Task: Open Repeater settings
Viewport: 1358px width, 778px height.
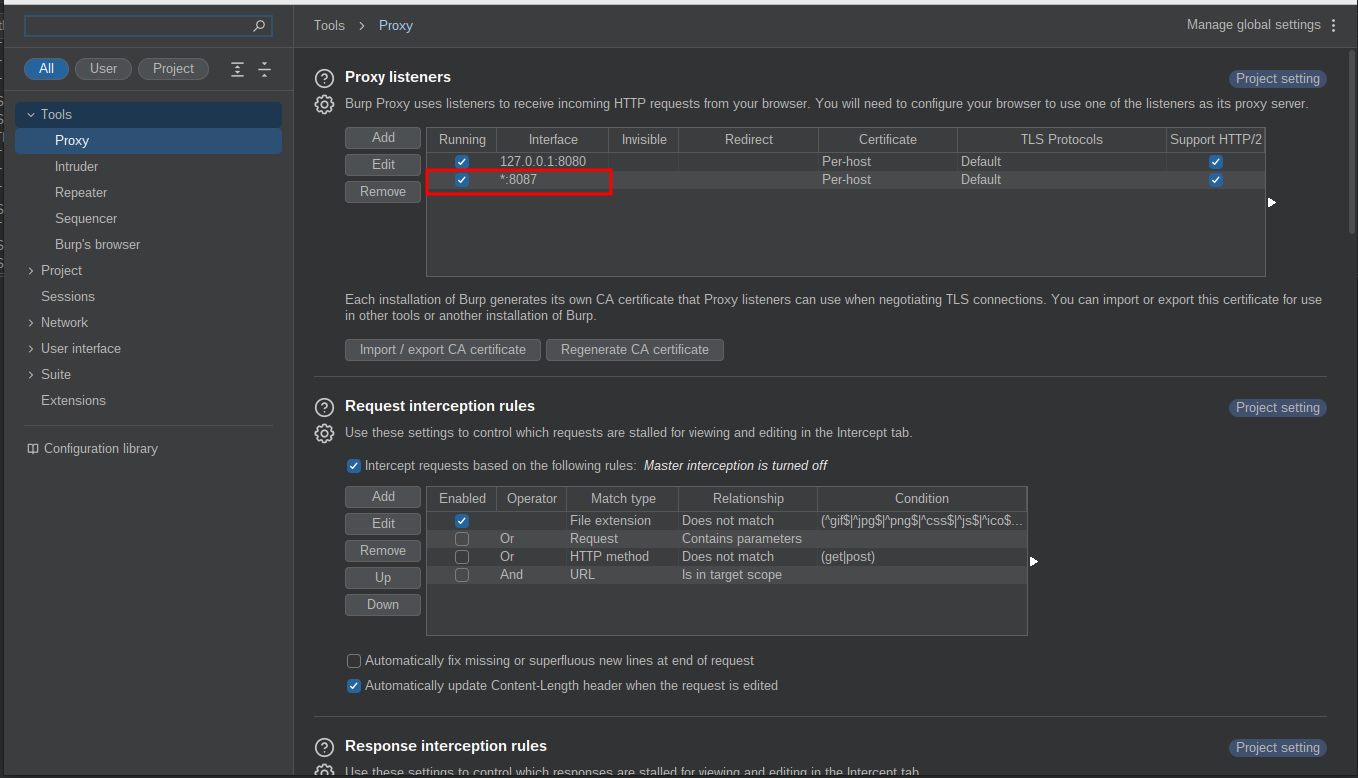Action: pyautogui.click(x=81, y=193)
